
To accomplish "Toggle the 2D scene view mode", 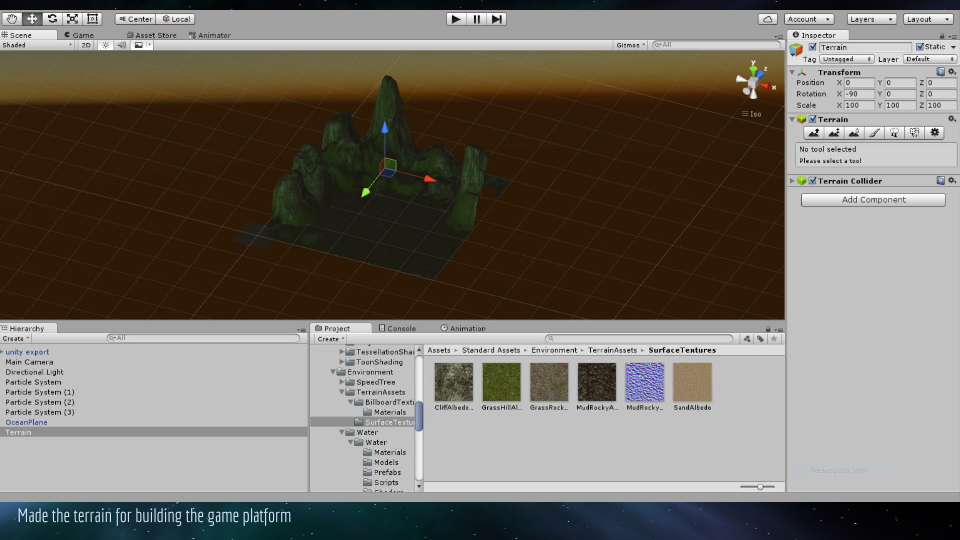I will (x=86, y=45).
